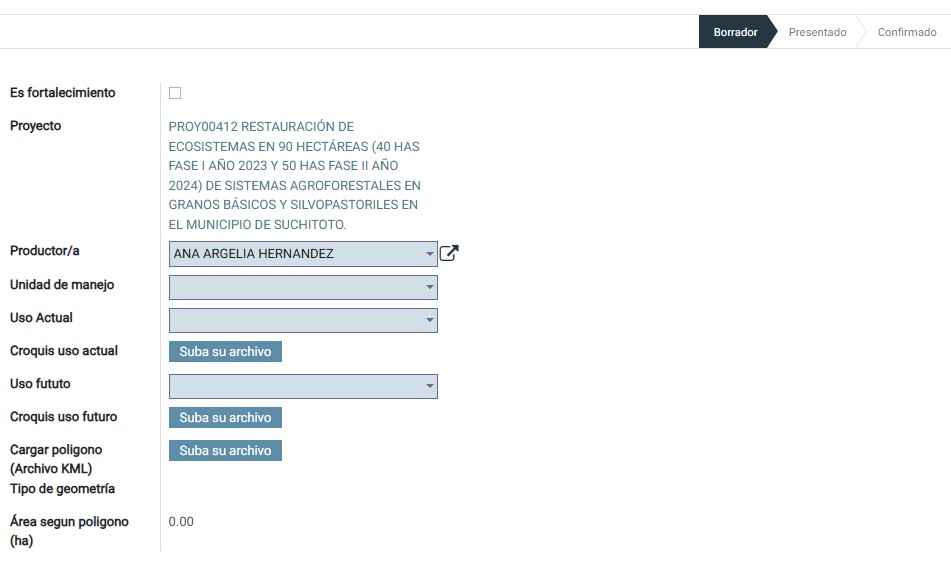The image size is (951, 563).
Task: Upload file for Croquis uso futuro
Action: pos(225,418)
